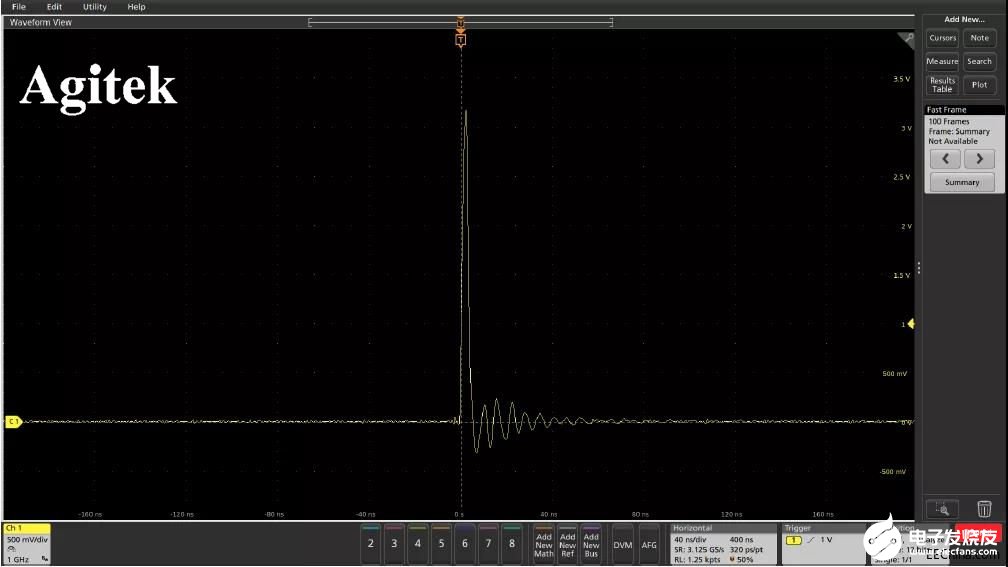Open the AFG button

tap(649, 544)
